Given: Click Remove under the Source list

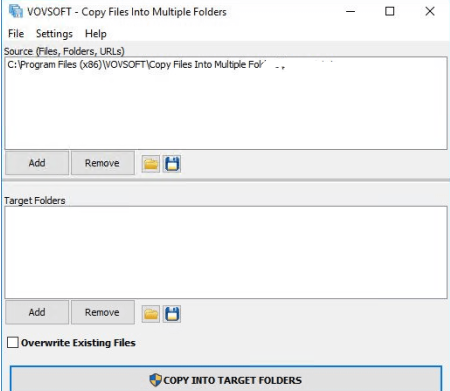Looking at the screenshot, I should tap(103, 163).
